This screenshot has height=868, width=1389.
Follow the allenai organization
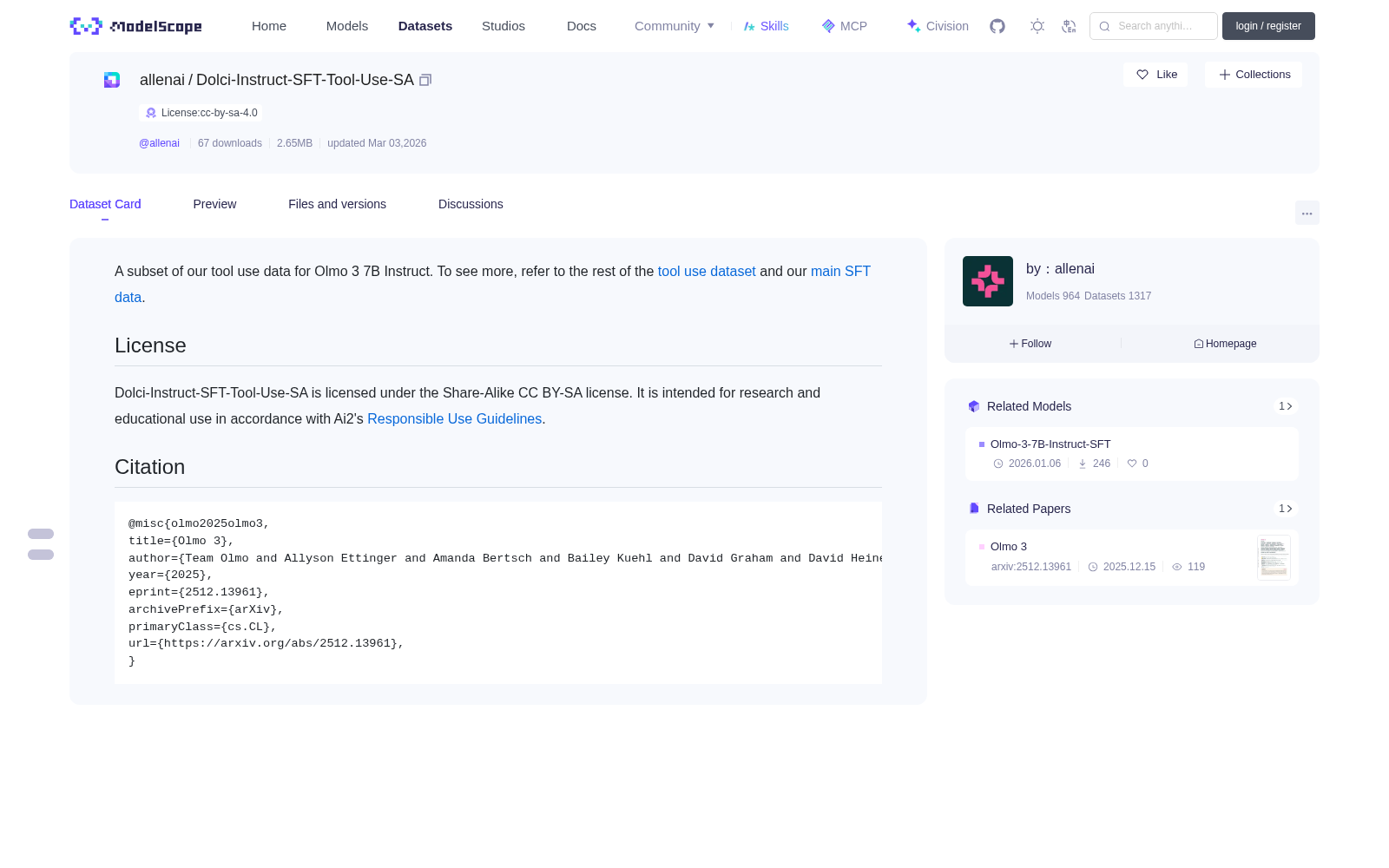(1030, 344)
